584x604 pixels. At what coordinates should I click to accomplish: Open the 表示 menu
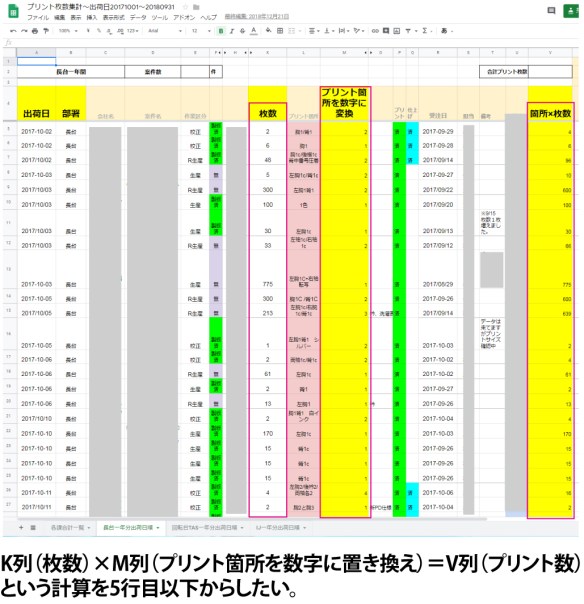tap(76, 17)
